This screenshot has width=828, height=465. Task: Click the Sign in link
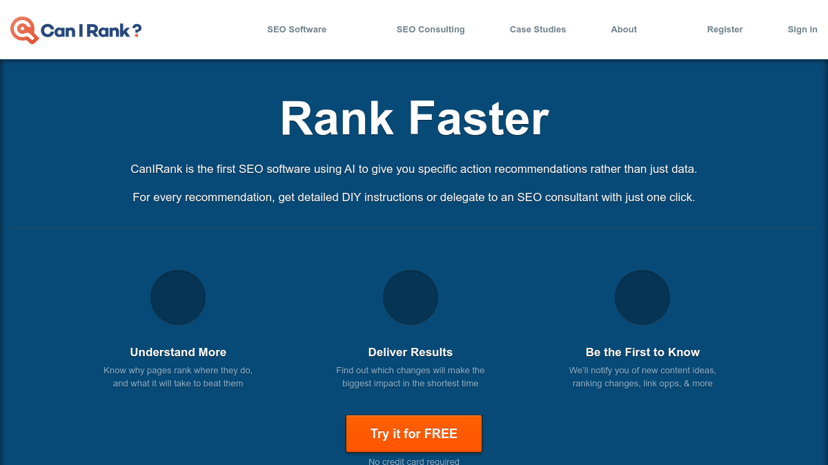coord(802,30)
